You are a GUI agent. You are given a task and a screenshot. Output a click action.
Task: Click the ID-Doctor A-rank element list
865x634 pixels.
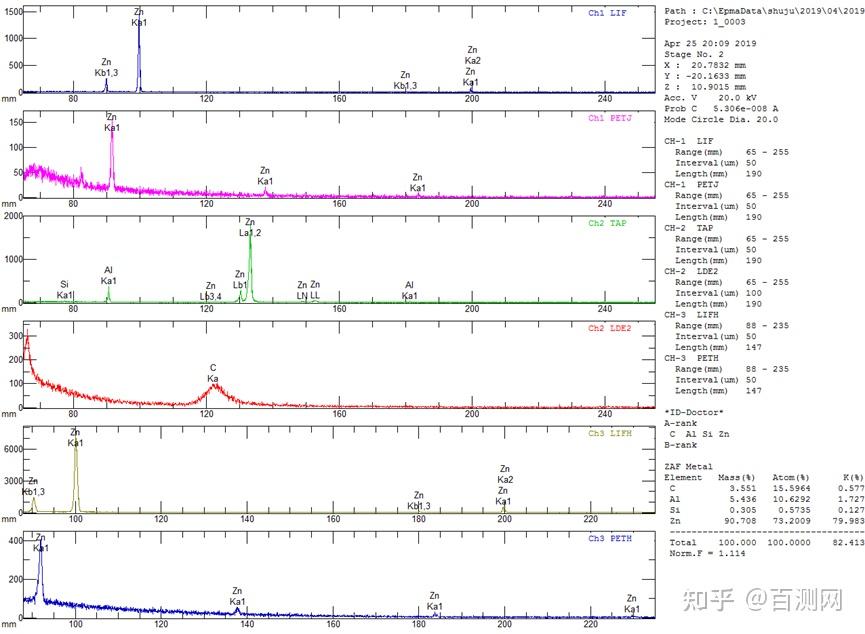(x=700, y=434)
